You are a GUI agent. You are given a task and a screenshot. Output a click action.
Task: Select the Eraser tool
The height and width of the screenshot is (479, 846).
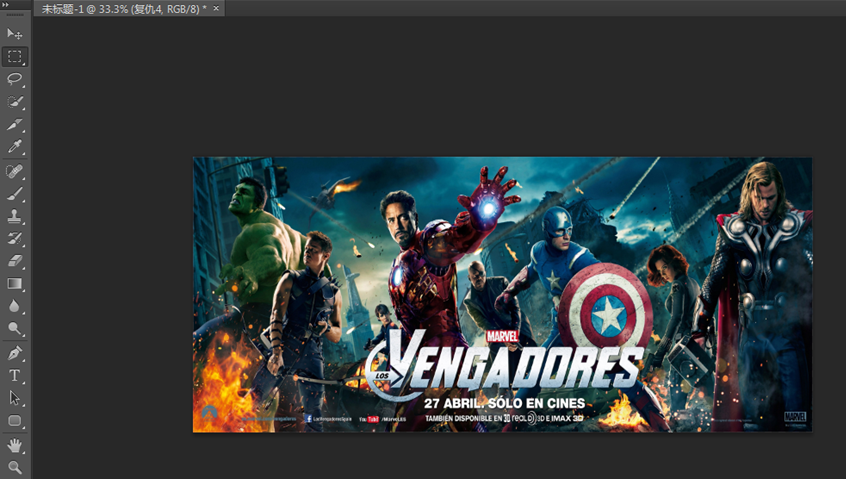15,260
